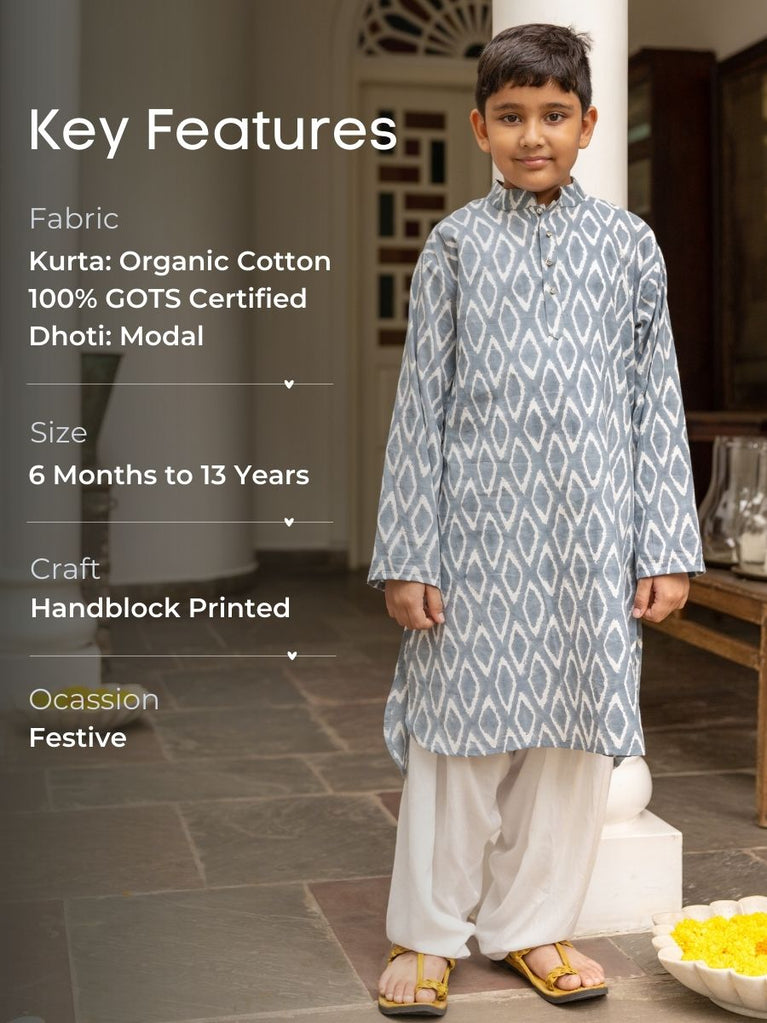767x1023 pixels.
Task: Select the Festive occasion text
Action: [78, 738]
